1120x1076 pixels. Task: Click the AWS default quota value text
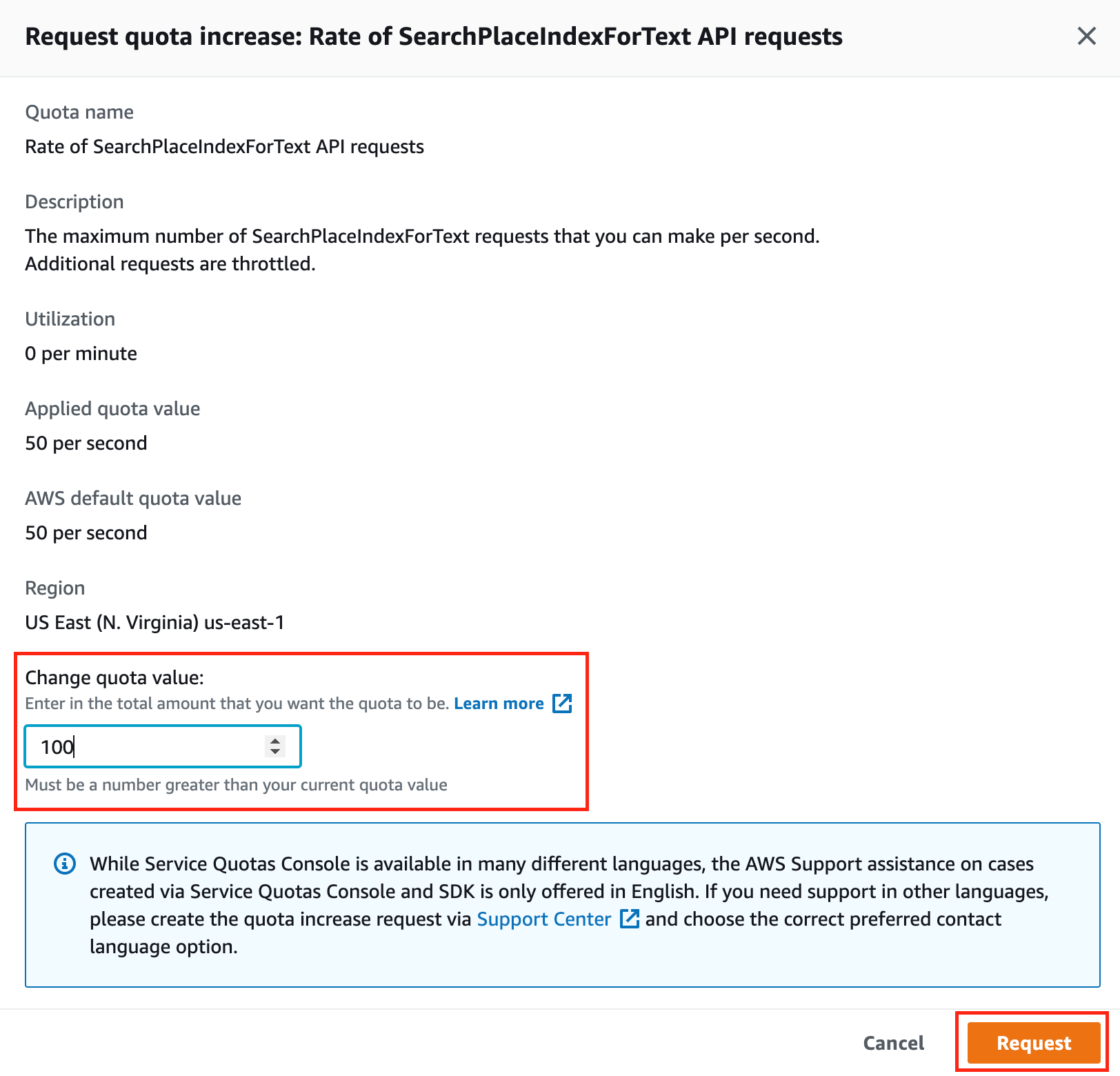86,532
